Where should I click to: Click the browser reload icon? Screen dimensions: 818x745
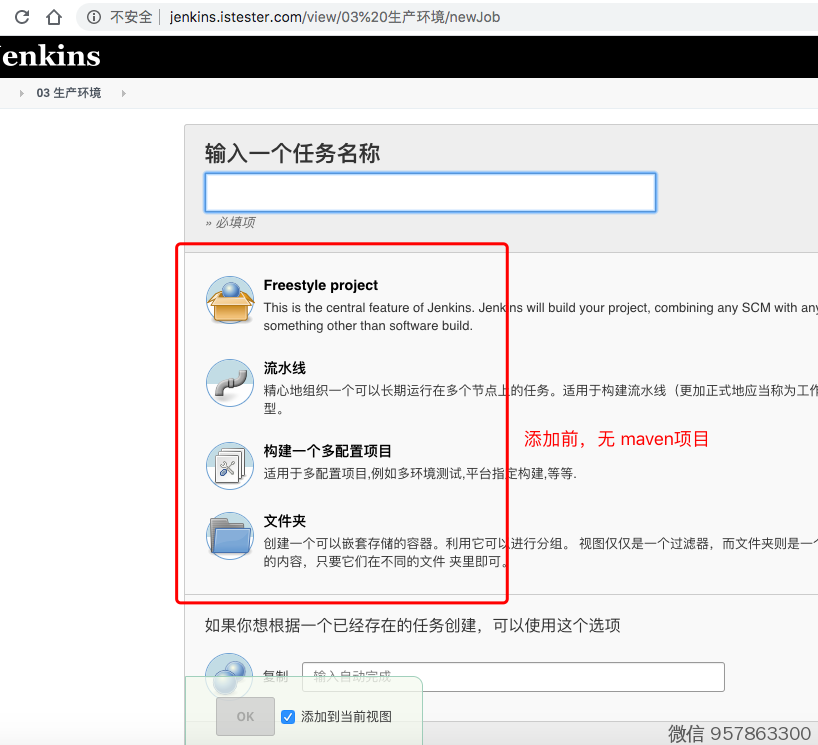pyautogui.click(x=21, y=17)
